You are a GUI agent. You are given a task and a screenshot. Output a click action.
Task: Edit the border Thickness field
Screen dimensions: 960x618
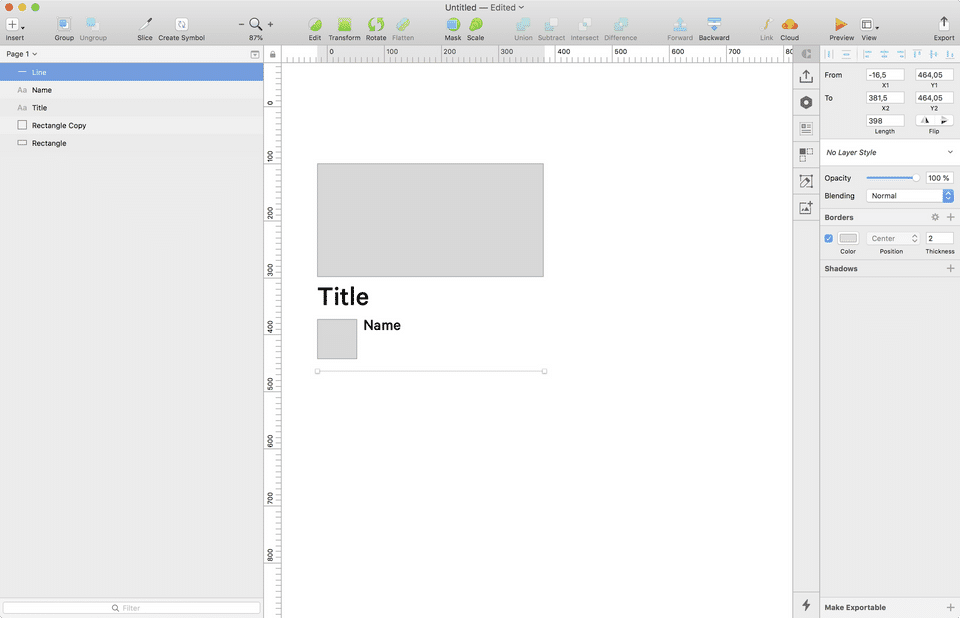coord(939,238)
